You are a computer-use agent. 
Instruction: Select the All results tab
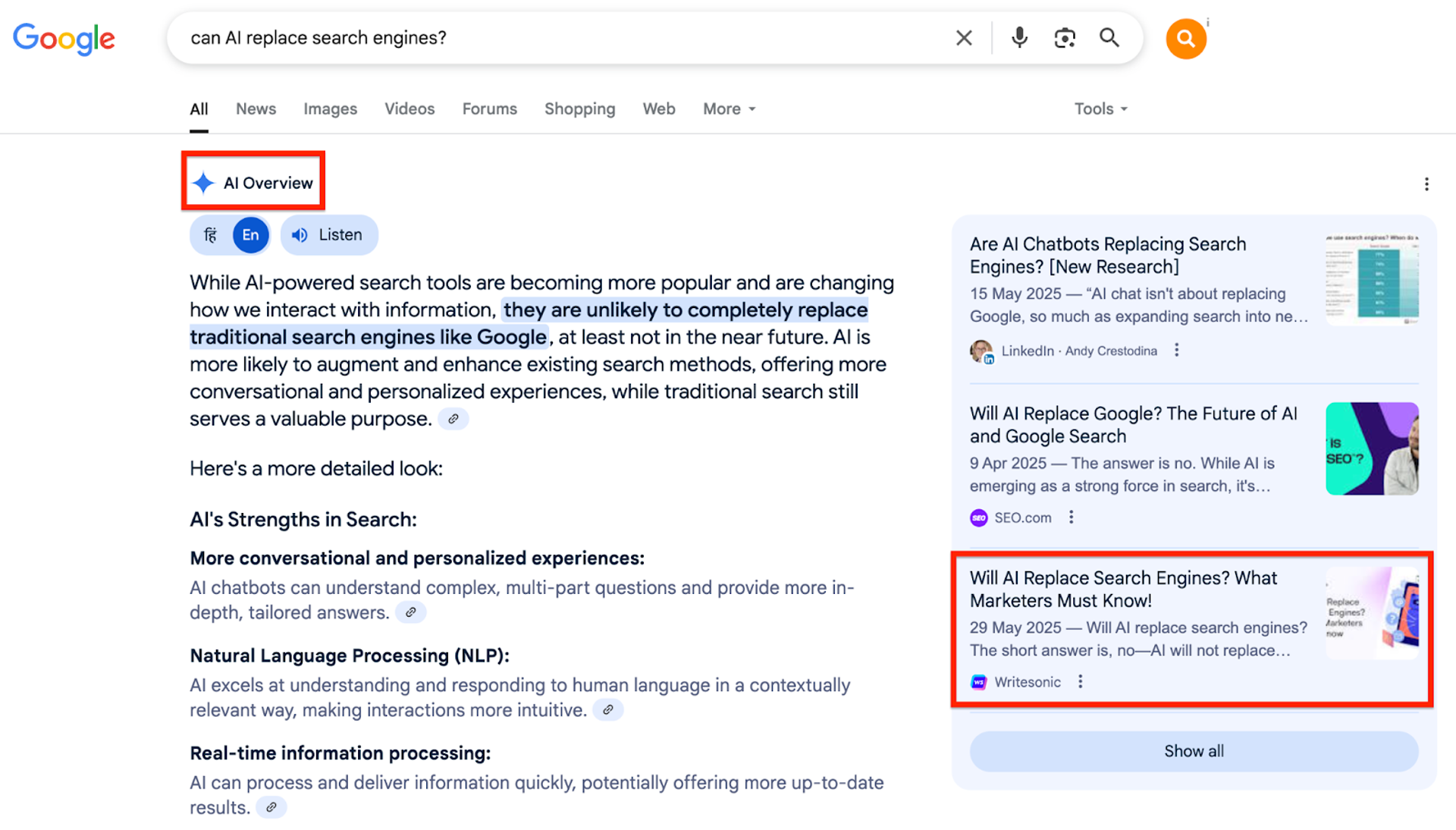(199, 109)
